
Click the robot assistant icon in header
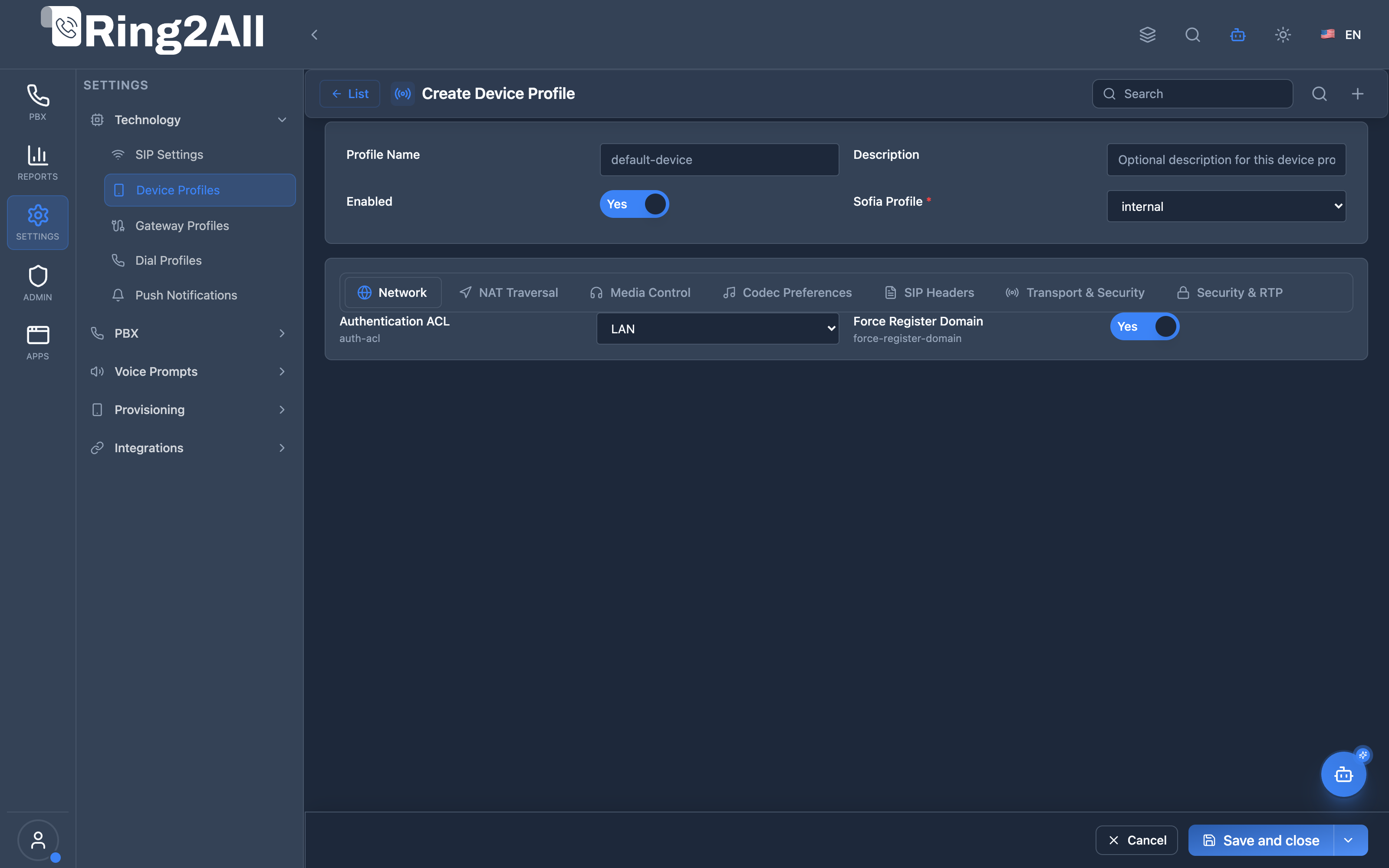click(x=1238, y=34)
